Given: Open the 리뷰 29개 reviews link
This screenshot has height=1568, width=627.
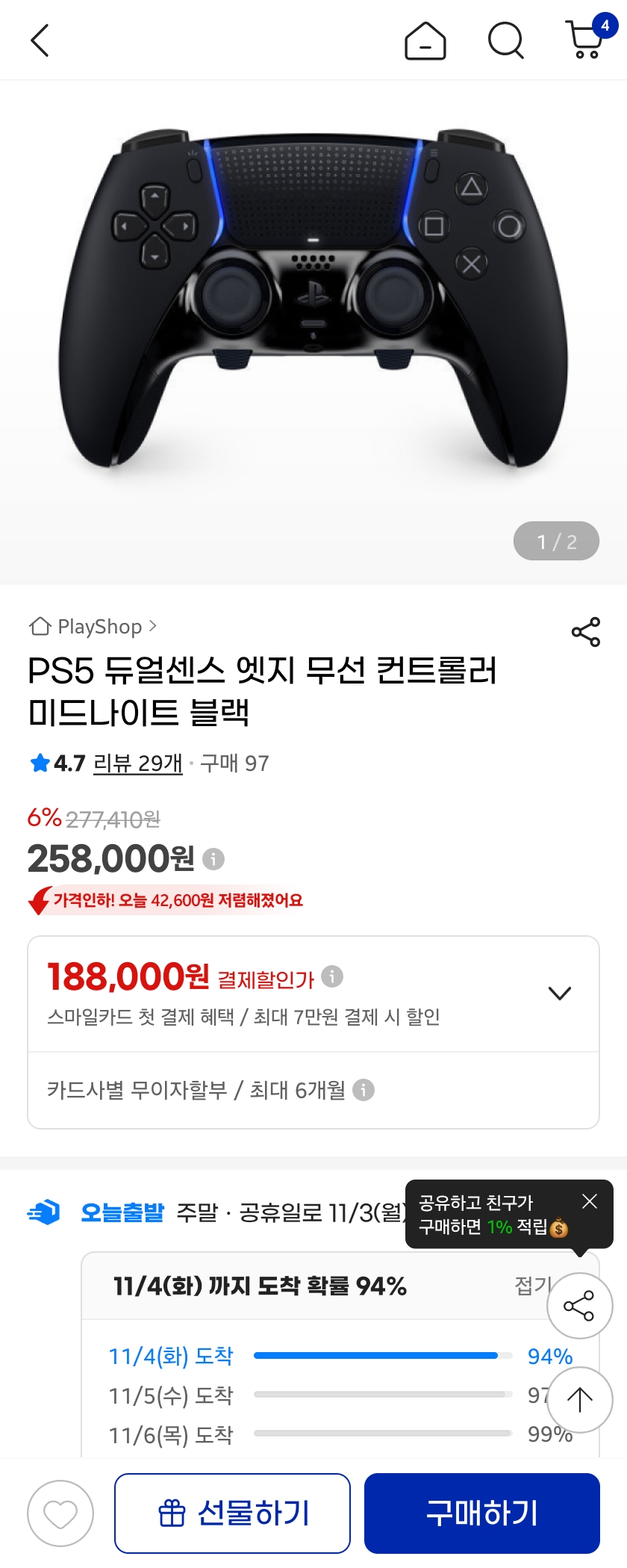Looking at the screenshot, I should pyautogui.click(x=137, y=763).
